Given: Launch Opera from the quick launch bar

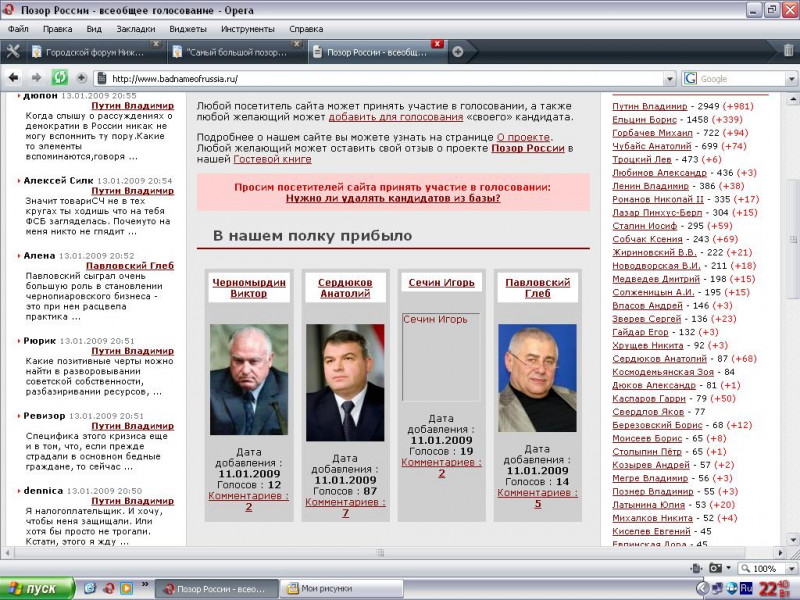Looking at the screenshot, I should (x=108, y=589).
